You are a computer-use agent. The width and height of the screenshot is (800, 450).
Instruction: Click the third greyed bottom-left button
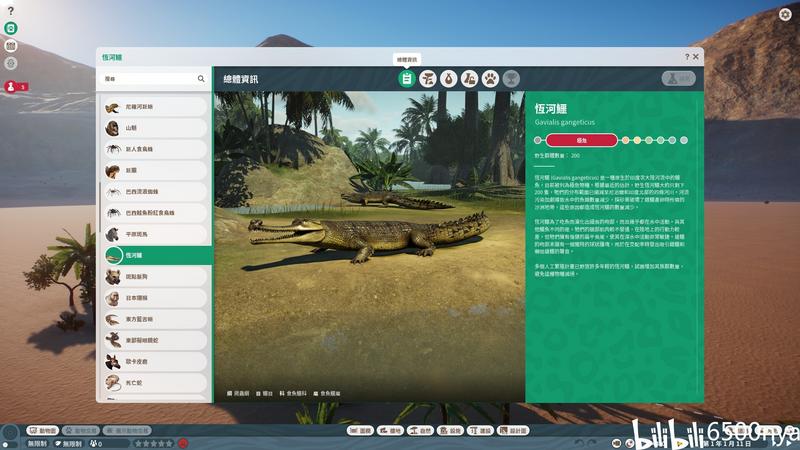(x=127, y=431)
